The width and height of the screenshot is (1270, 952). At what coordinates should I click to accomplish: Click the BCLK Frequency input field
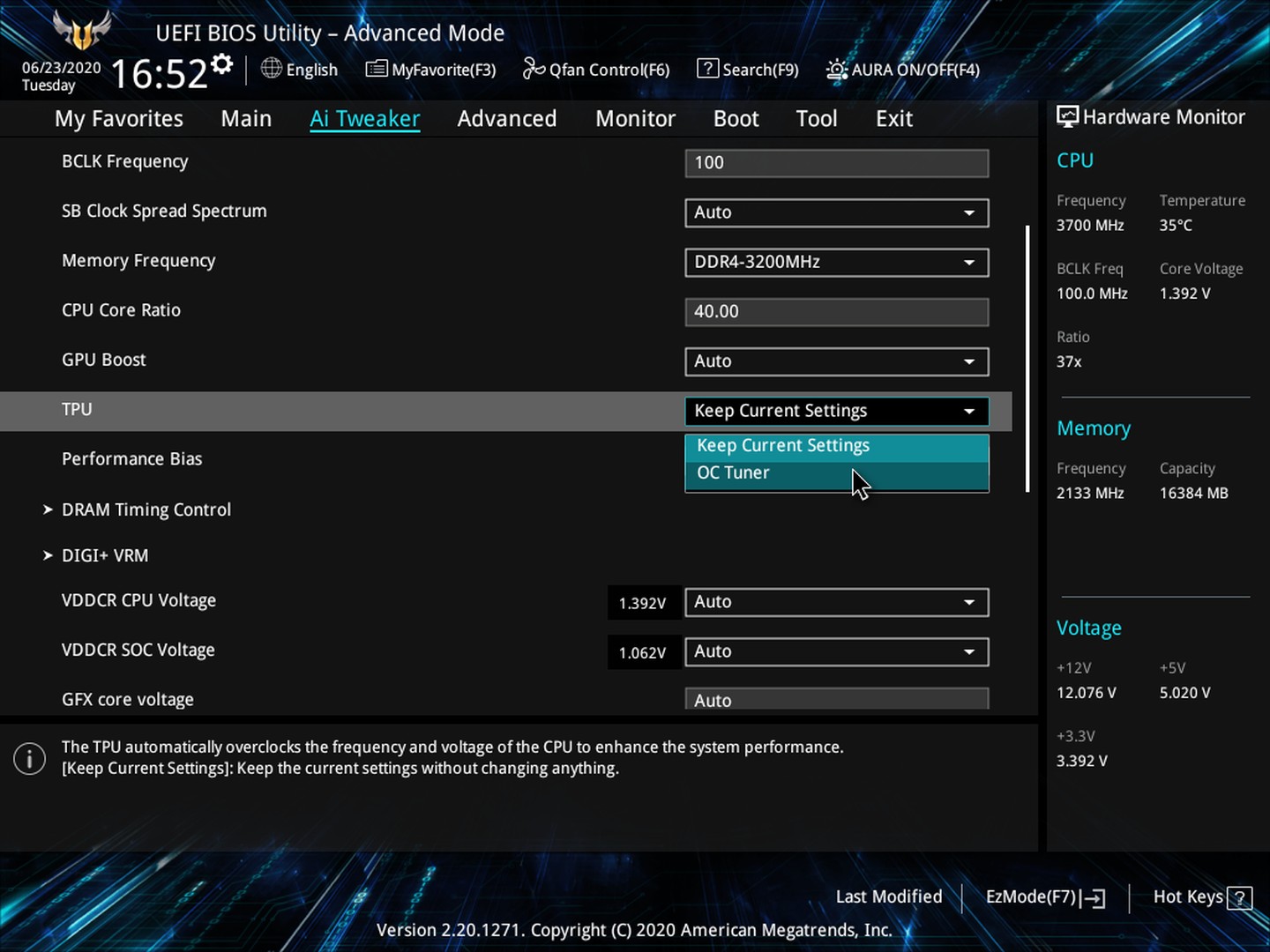837,163
